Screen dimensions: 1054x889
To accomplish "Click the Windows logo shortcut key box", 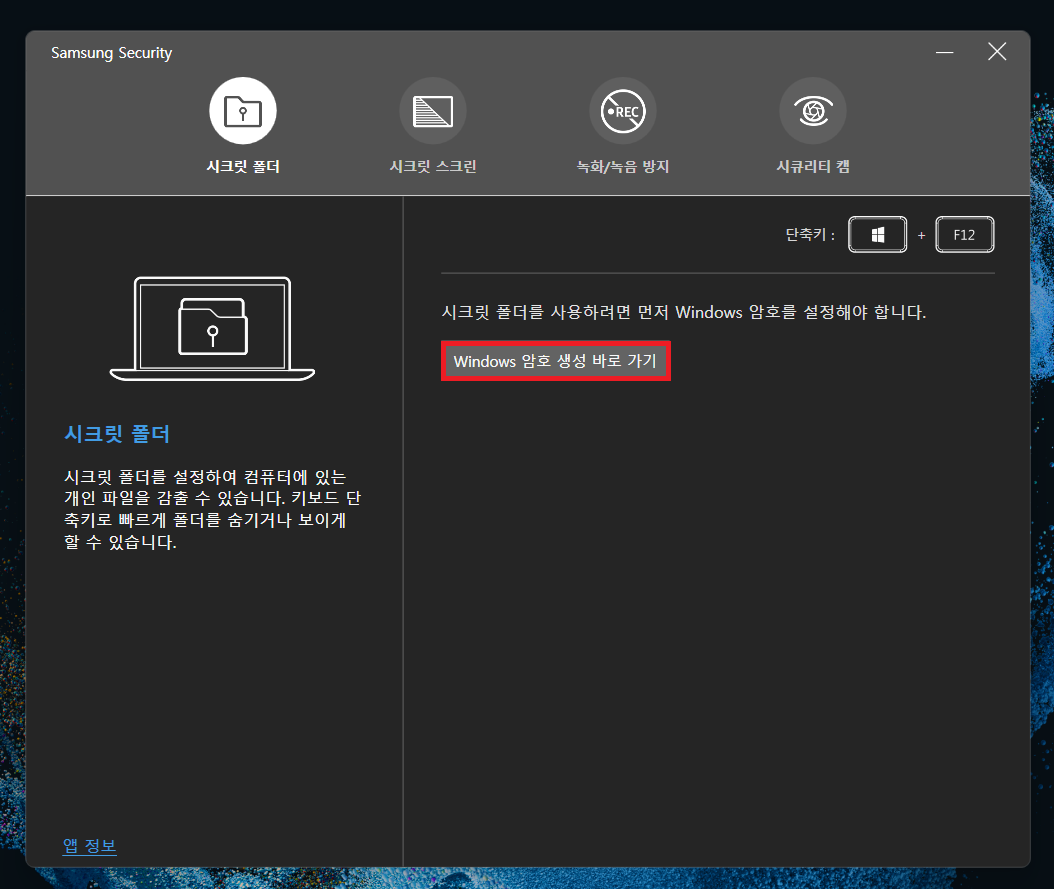I will click(877, 235).
